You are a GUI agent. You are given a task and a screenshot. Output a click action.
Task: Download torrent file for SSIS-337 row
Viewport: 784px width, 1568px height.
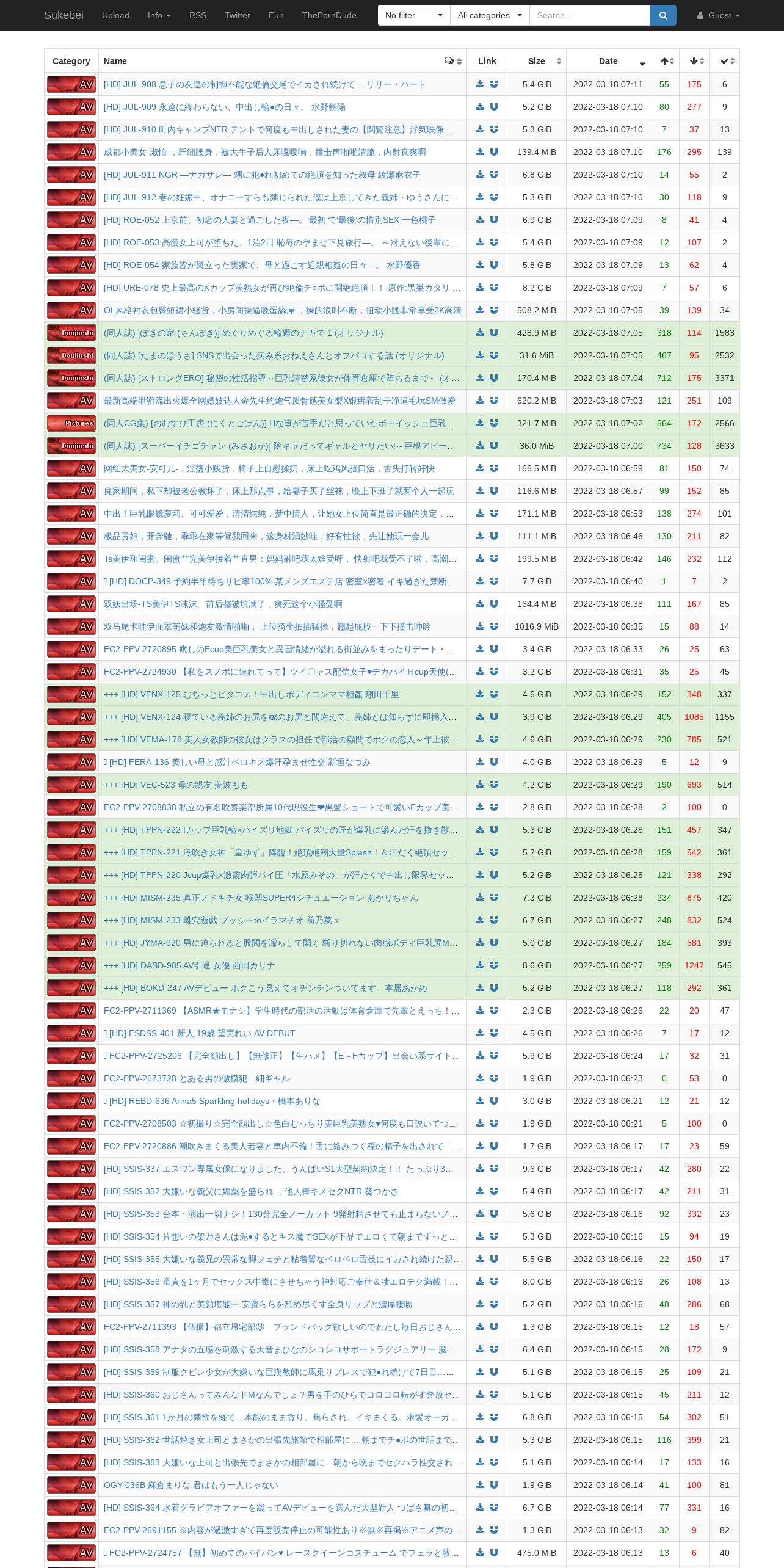tap(480, 1169)
